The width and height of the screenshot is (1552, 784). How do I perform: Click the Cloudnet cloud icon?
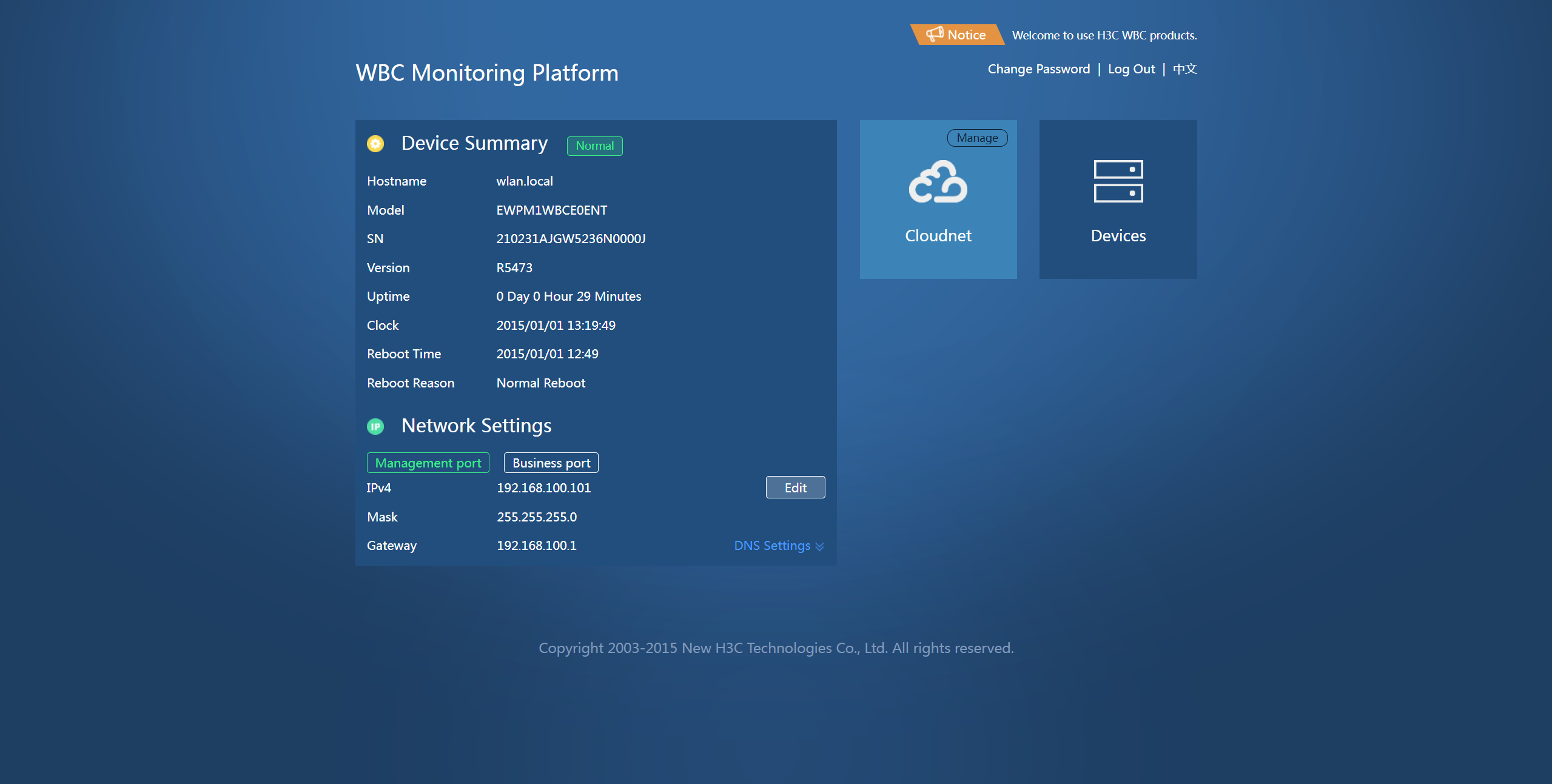tap(938, 181)
